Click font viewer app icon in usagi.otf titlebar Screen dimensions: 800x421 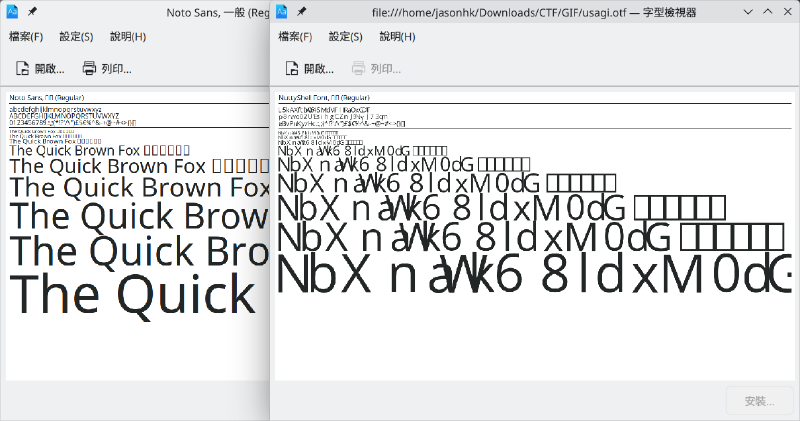(x=282, y=11)
